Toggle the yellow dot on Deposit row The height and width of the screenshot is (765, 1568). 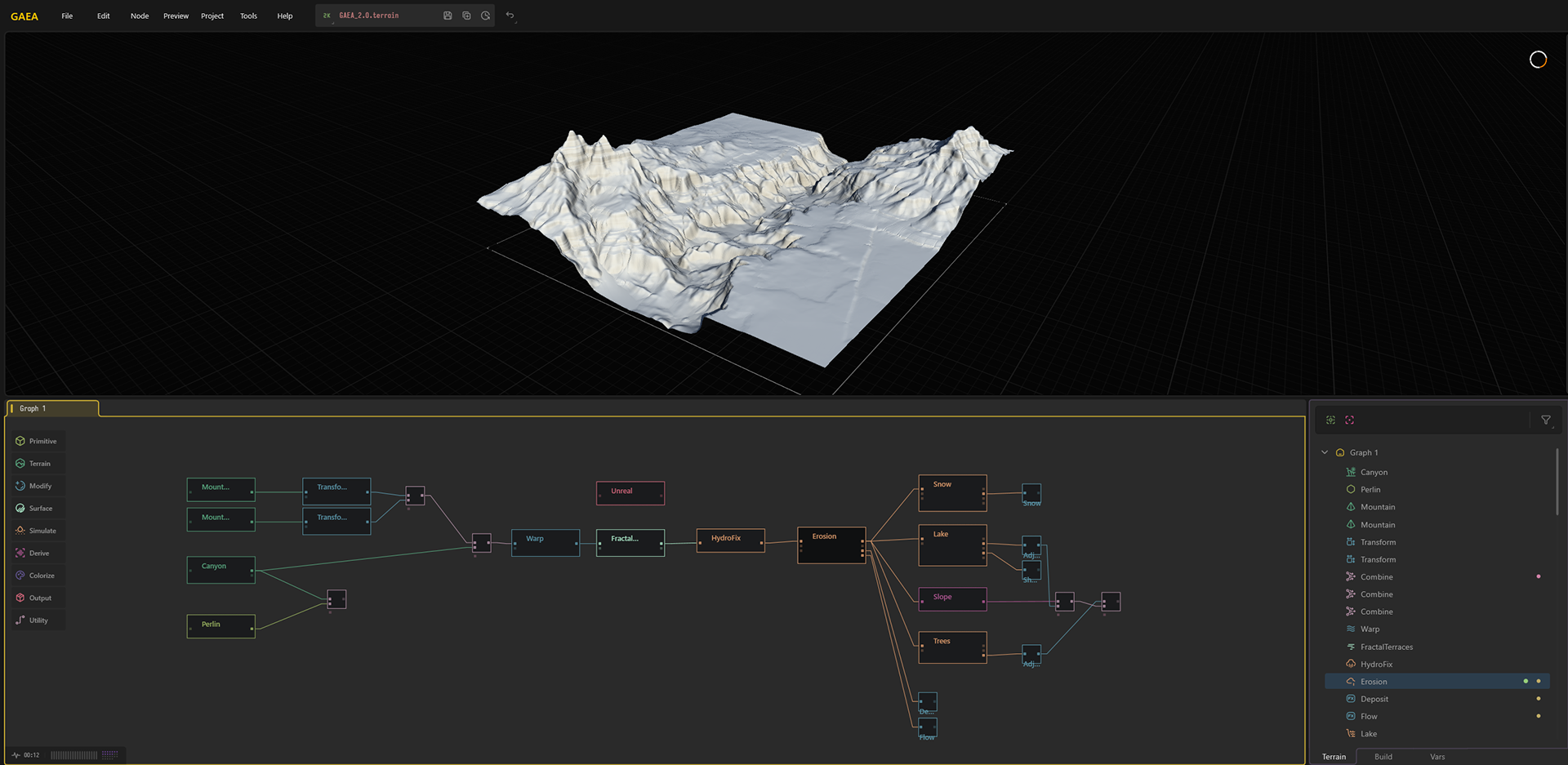point(1539,699)
